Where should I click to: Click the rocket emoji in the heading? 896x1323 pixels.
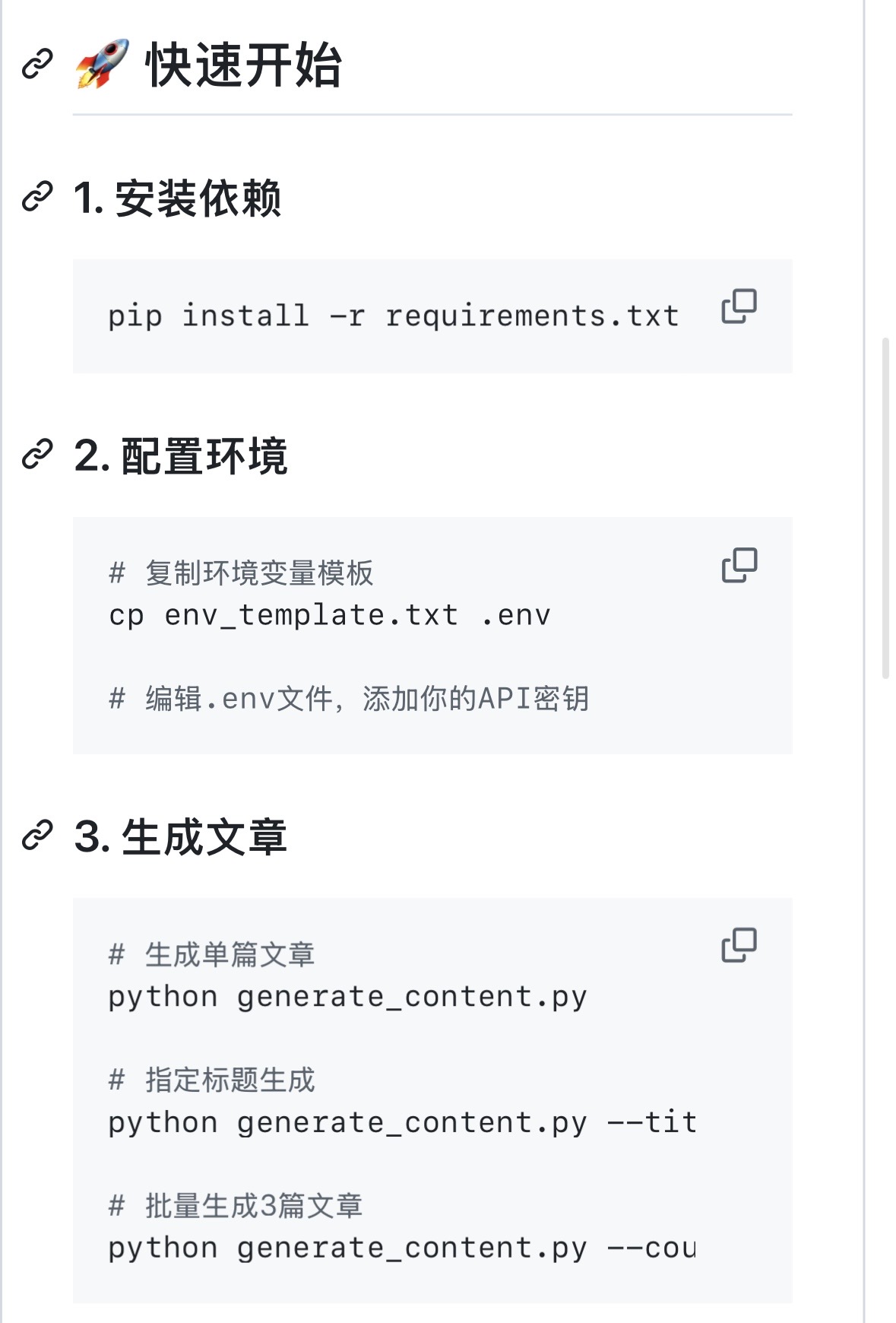103,64
